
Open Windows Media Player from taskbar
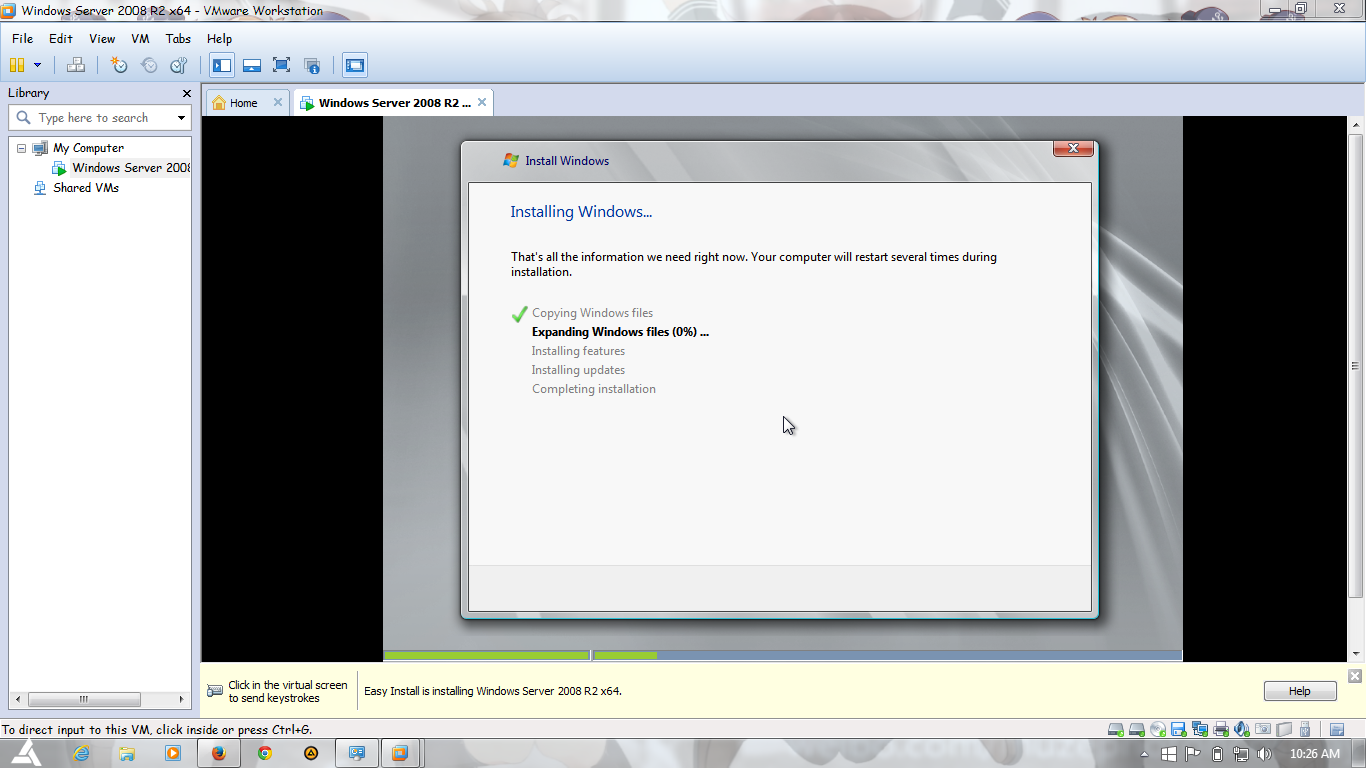(173, 754)
